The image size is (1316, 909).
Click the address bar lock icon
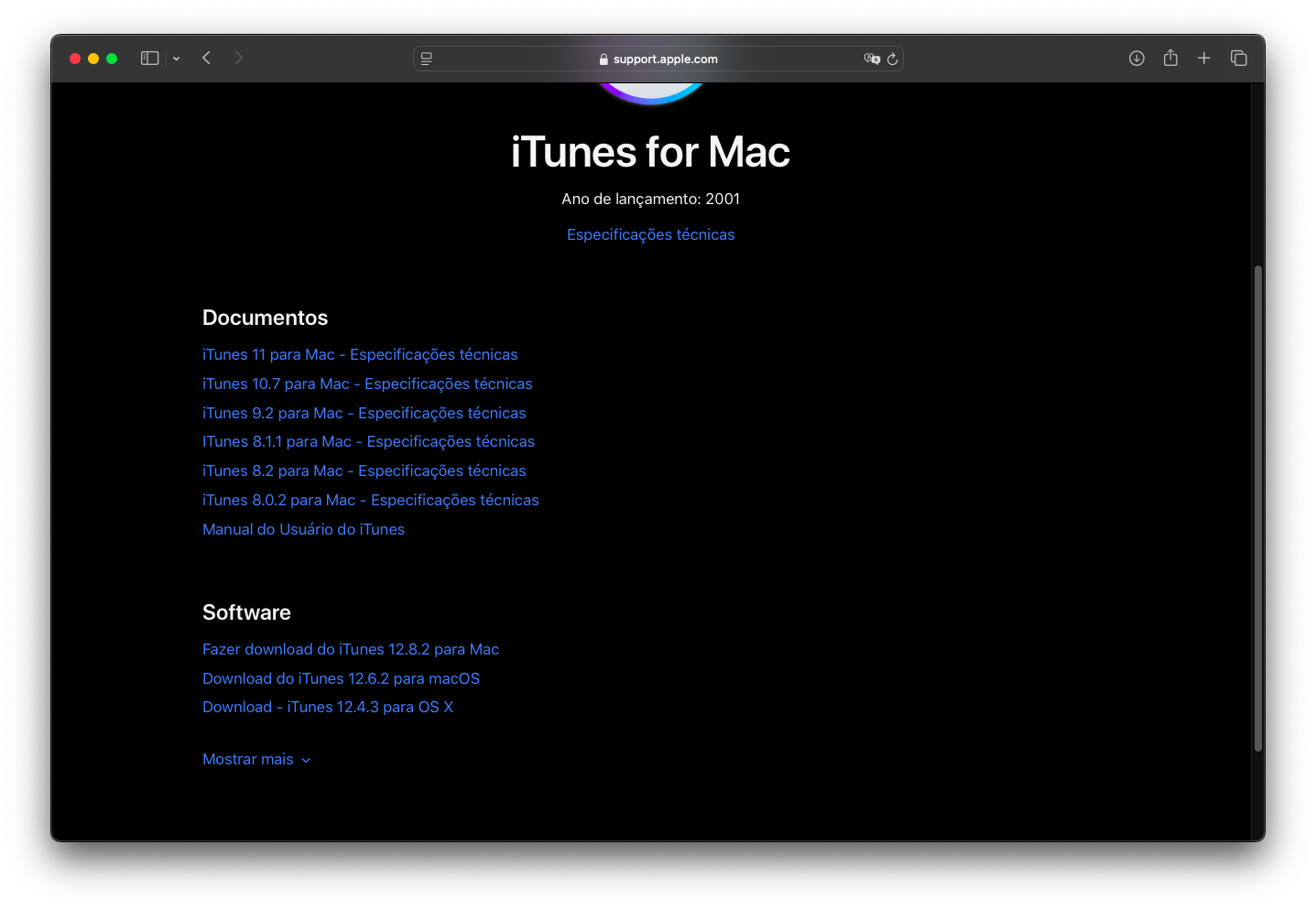(604, 60)
